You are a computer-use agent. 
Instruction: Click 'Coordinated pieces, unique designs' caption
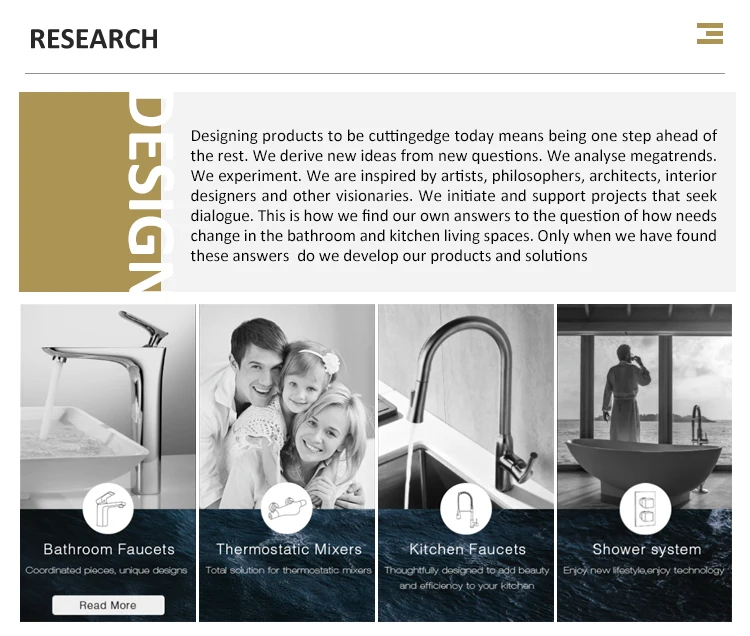click(x=107, y=571)
